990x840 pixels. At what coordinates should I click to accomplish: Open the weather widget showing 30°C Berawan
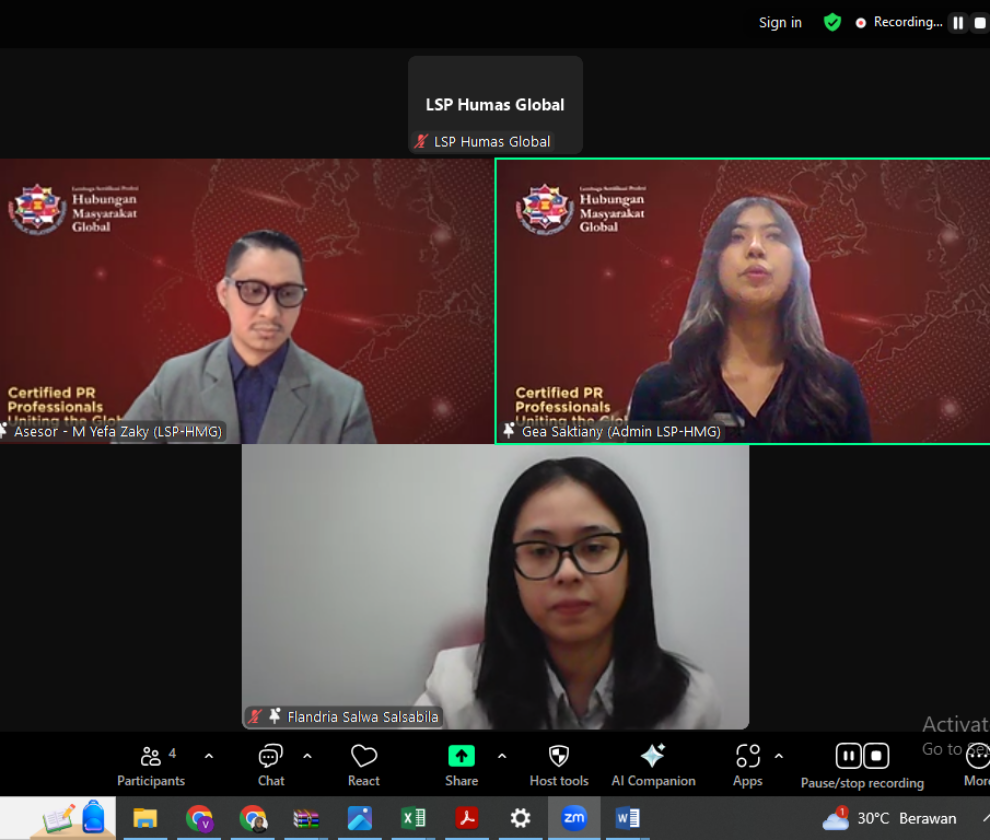[x=890, y=819]
